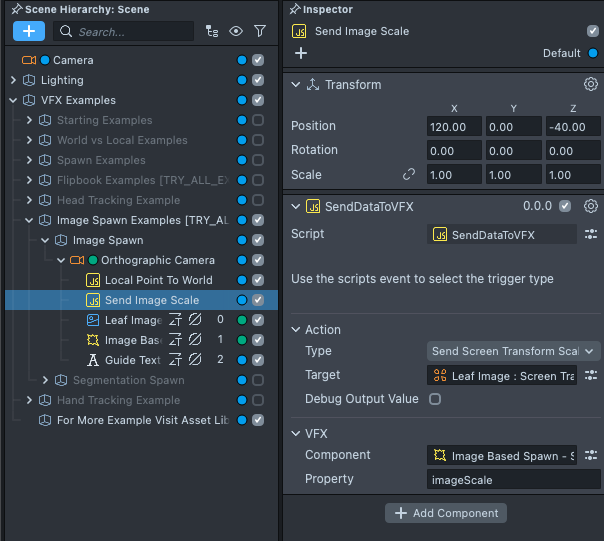This screenshot has width=604, height=541.
Task: Expand the Lighting tree item
Action: 13,80
